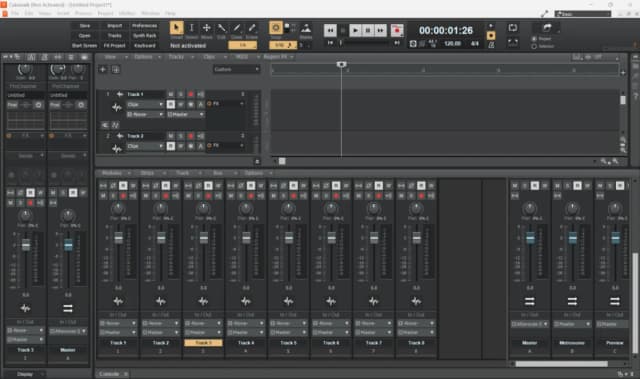
Task: Click the metronome icon in transport
Action: pyautogui.click(x=491, y=45)
